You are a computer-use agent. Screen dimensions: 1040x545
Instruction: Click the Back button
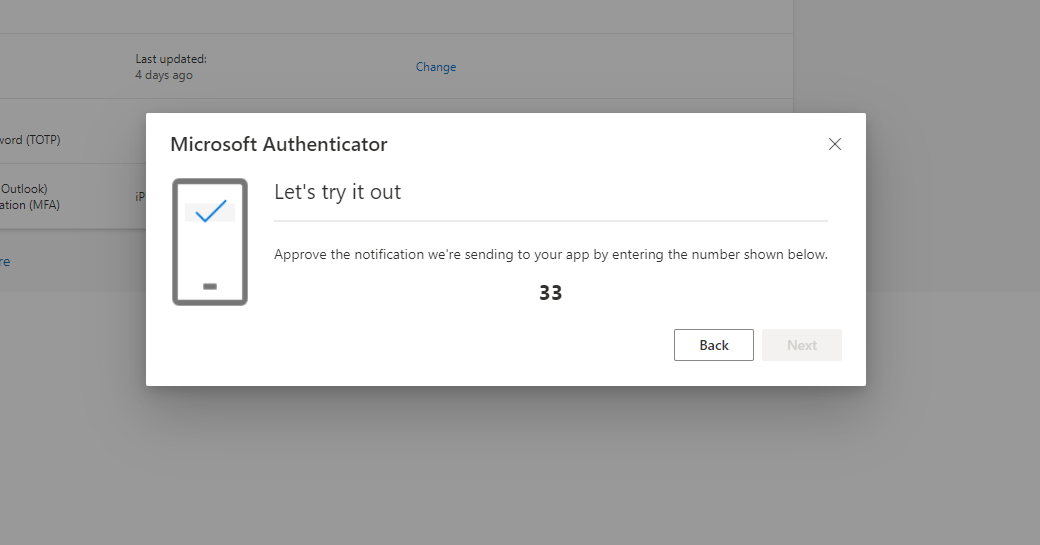[x=714, y=345]
